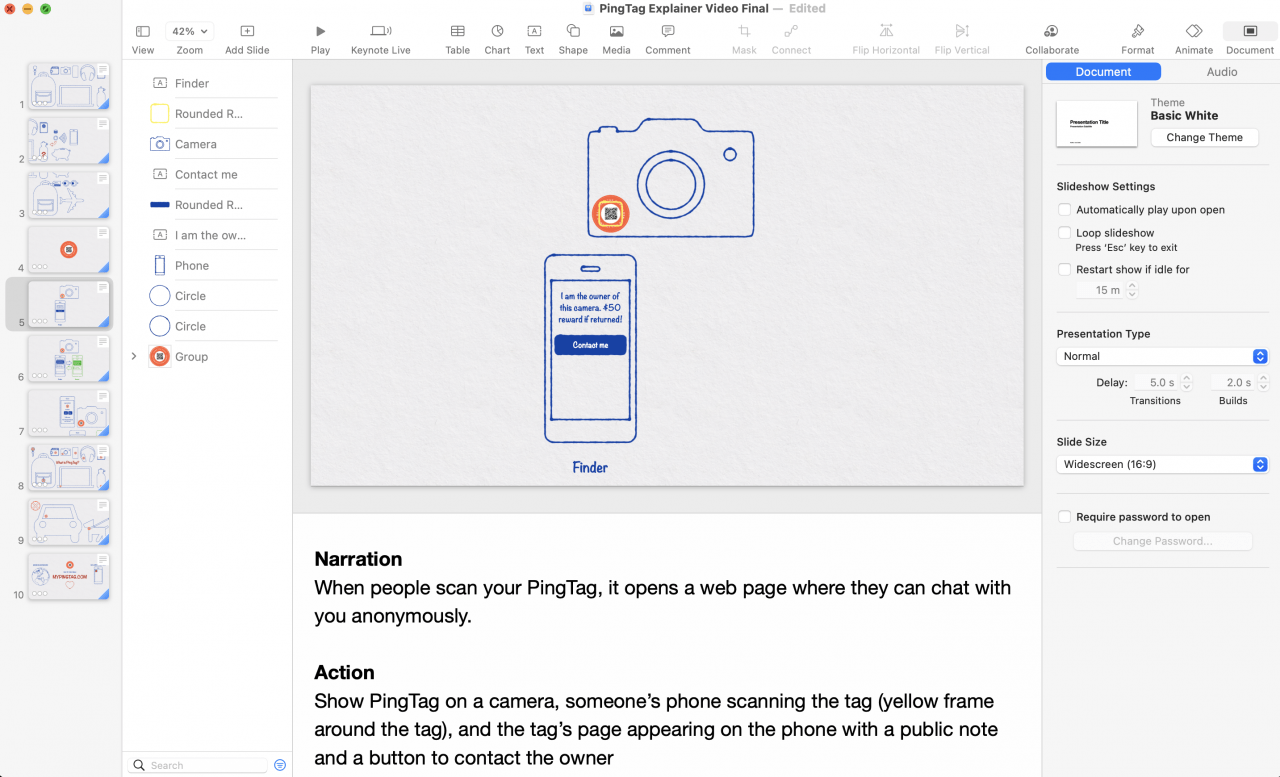Expand the Group in the object list
The image size is (1280, 777).
tap(133, 356)
